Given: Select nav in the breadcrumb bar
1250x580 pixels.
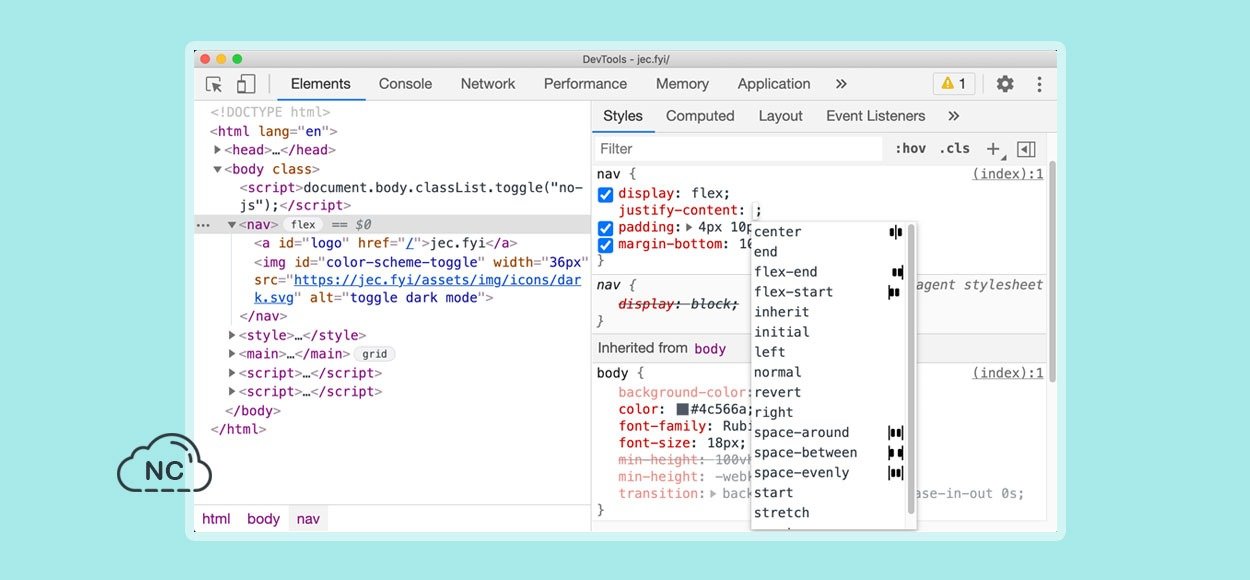Looking at the screenshot, I should (308, 519).
